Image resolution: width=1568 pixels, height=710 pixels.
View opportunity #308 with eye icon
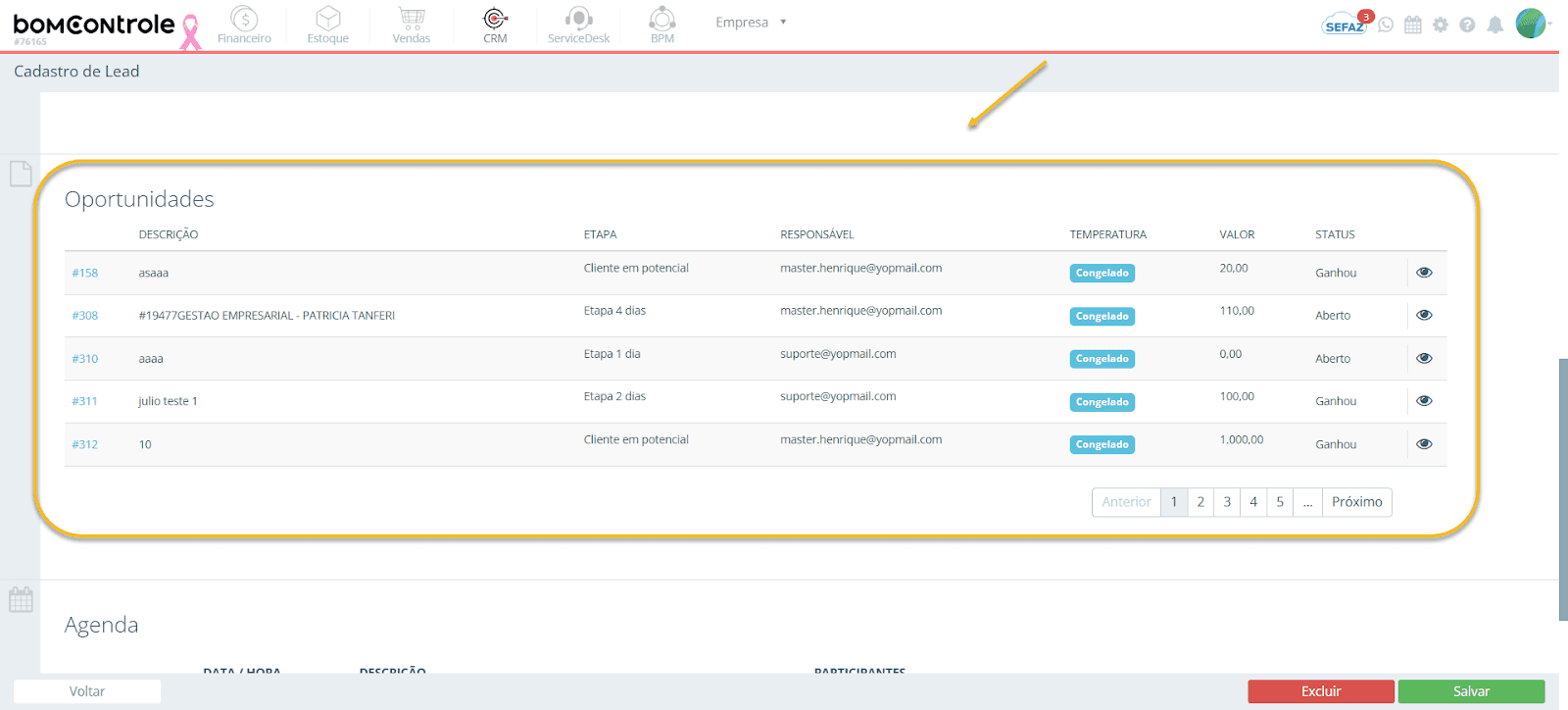pos(1424,315)
